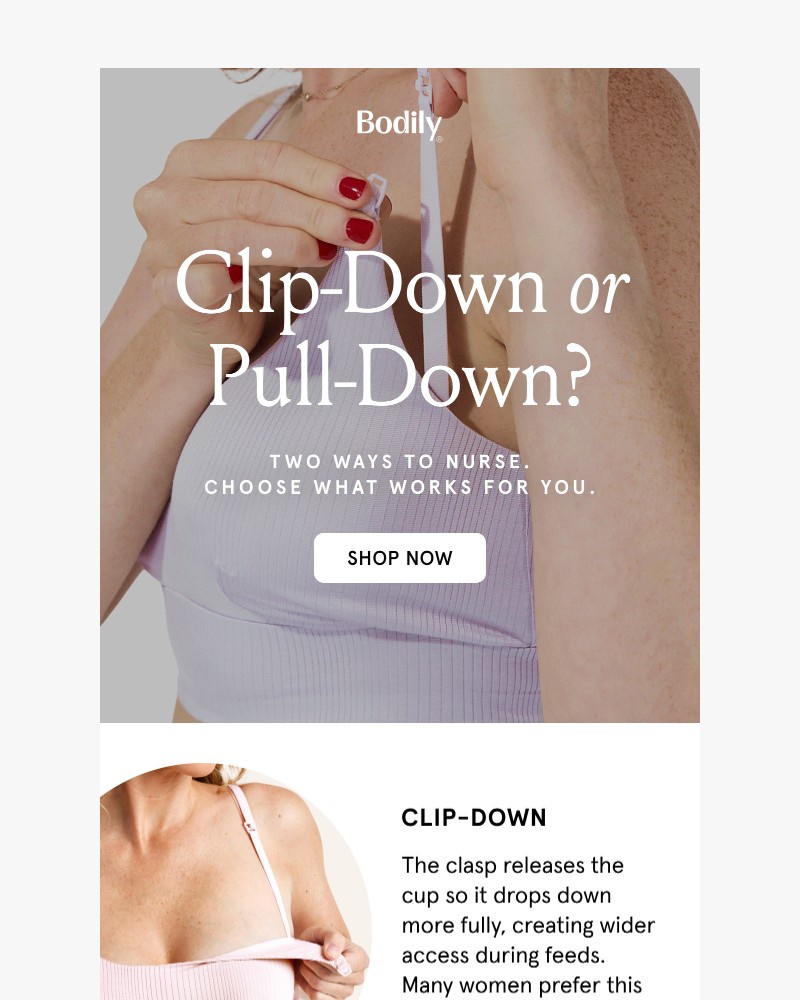Click the "TWO WAYS TO NURSE." text
The image size is (800, 1000).
400,461
